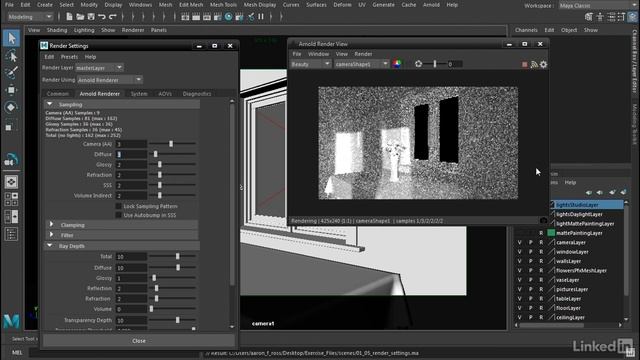Open the Beauty AOV dropdown
The width and height of the screenshot is (640, 360).
click(311, 64)
